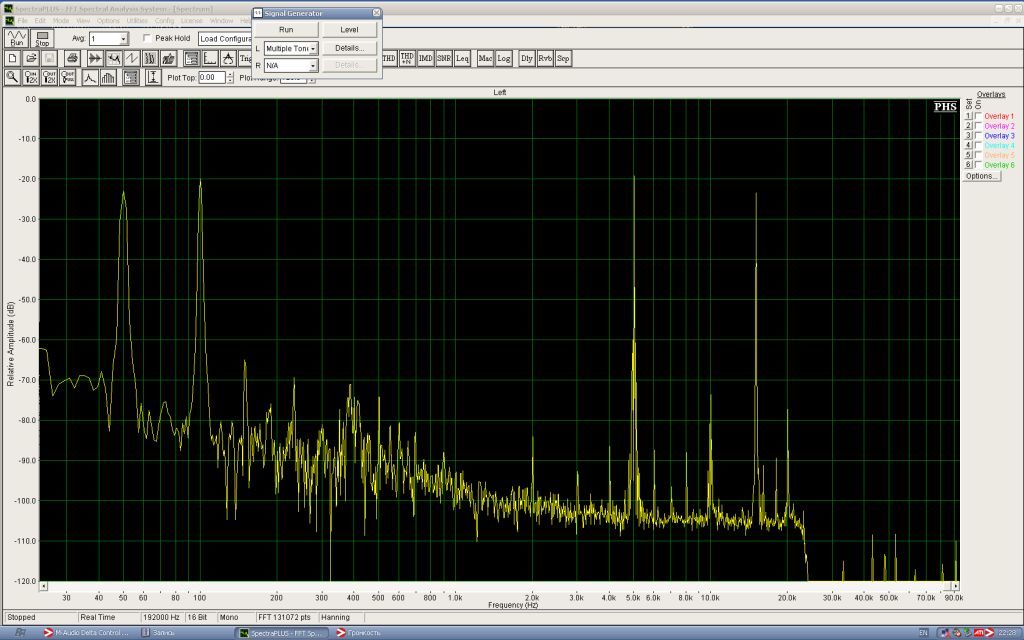
Task: Click Set button 1 for overlays
Action: pos(969,116)
